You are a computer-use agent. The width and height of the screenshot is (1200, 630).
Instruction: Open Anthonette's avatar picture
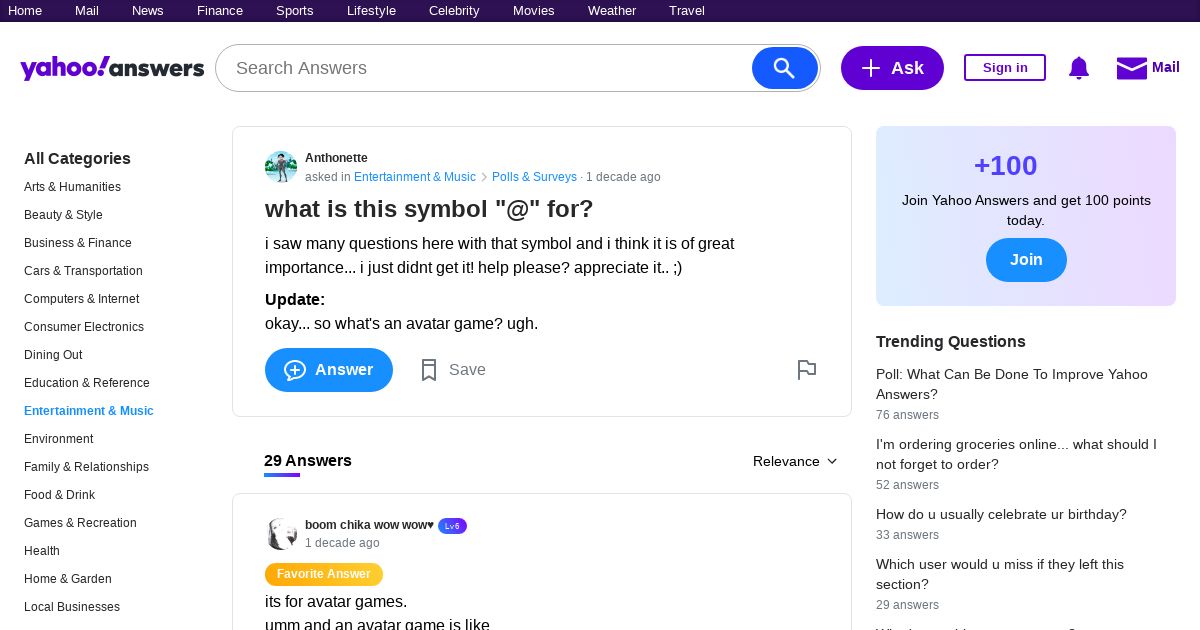click(x=281, y=167)
